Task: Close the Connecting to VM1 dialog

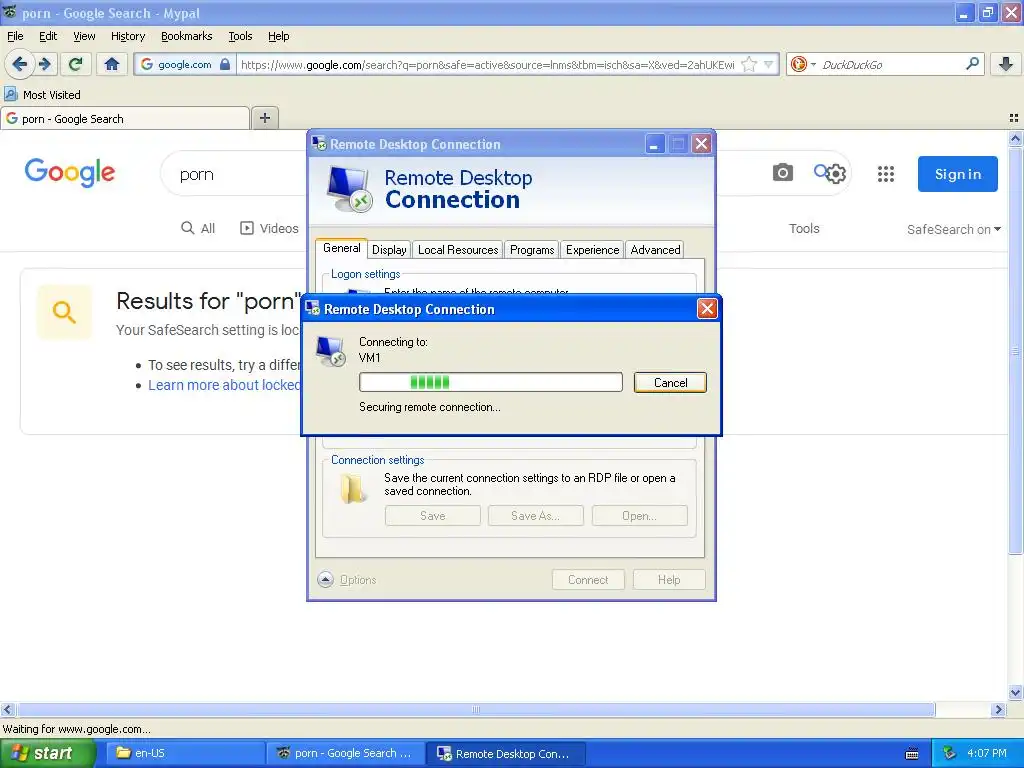Action: coord(707,309)
